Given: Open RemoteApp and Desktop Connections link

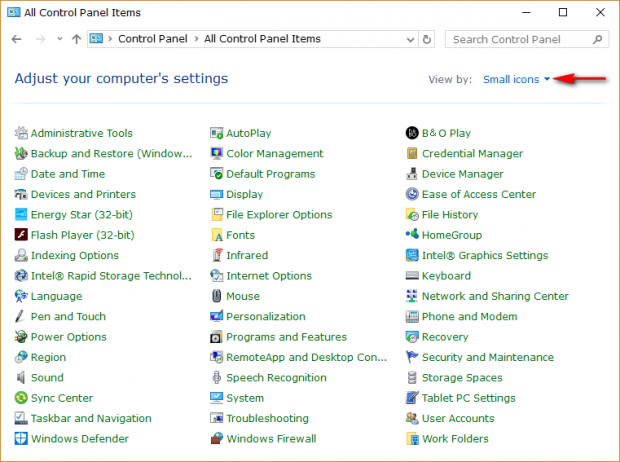Looking at the screenshot, I should click(x=306, y=357).
